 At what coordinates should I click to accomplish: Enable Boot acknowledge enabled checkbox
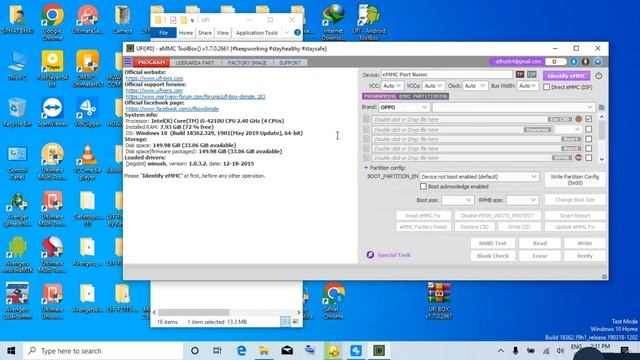[x=423, y=186]
